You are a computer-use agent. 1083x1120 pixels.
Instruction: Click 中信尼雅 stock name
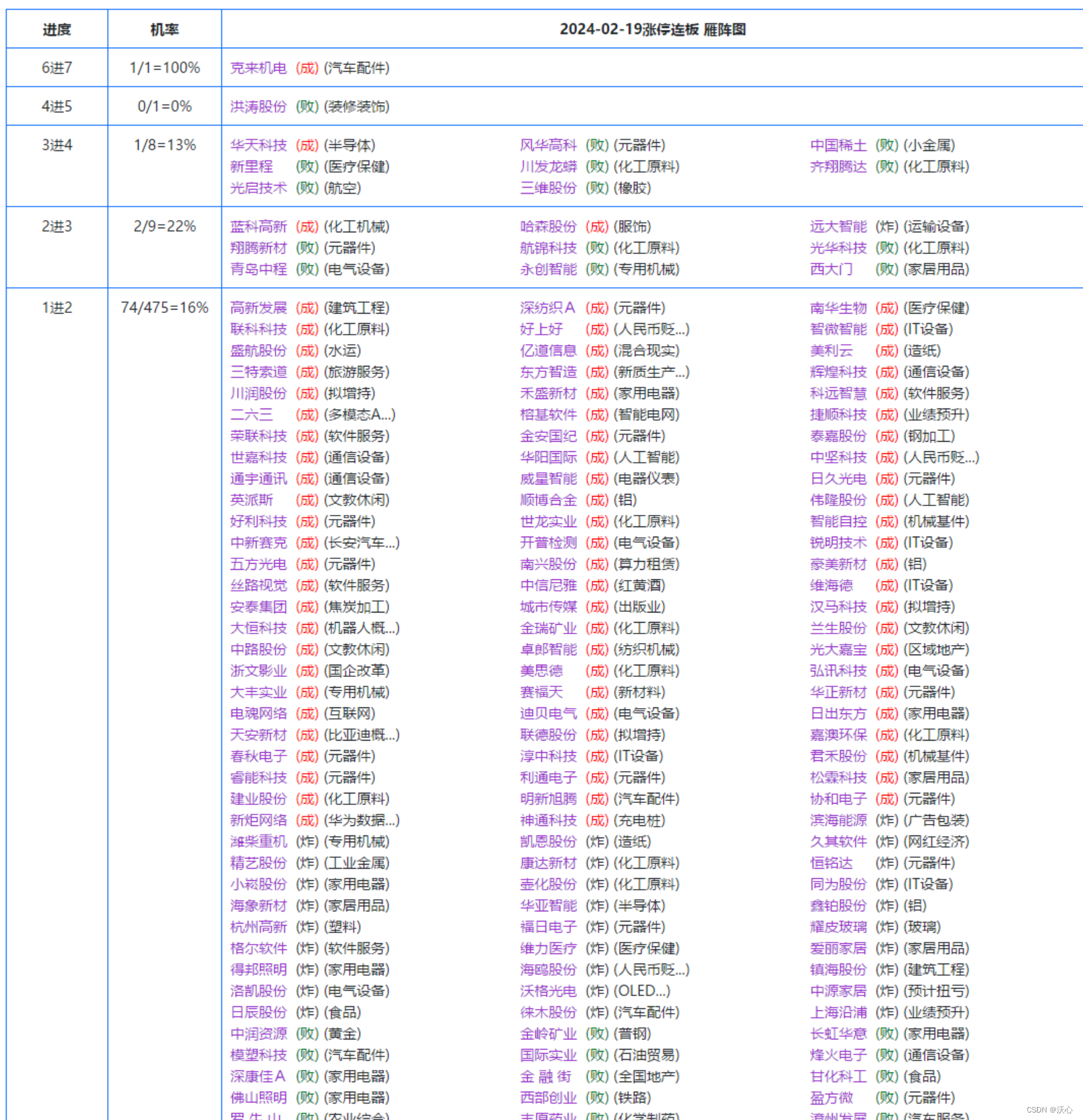pos(548,585)
